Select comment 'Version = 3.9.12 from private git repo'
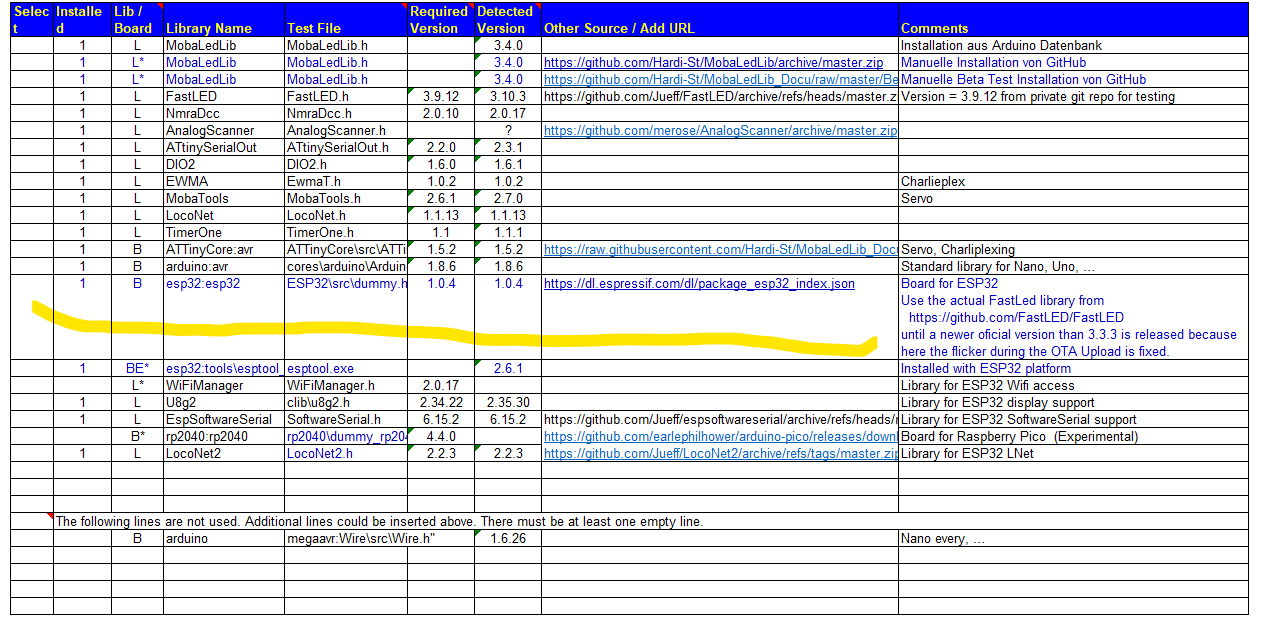The image size is (1261, 617). point(1074,97)
